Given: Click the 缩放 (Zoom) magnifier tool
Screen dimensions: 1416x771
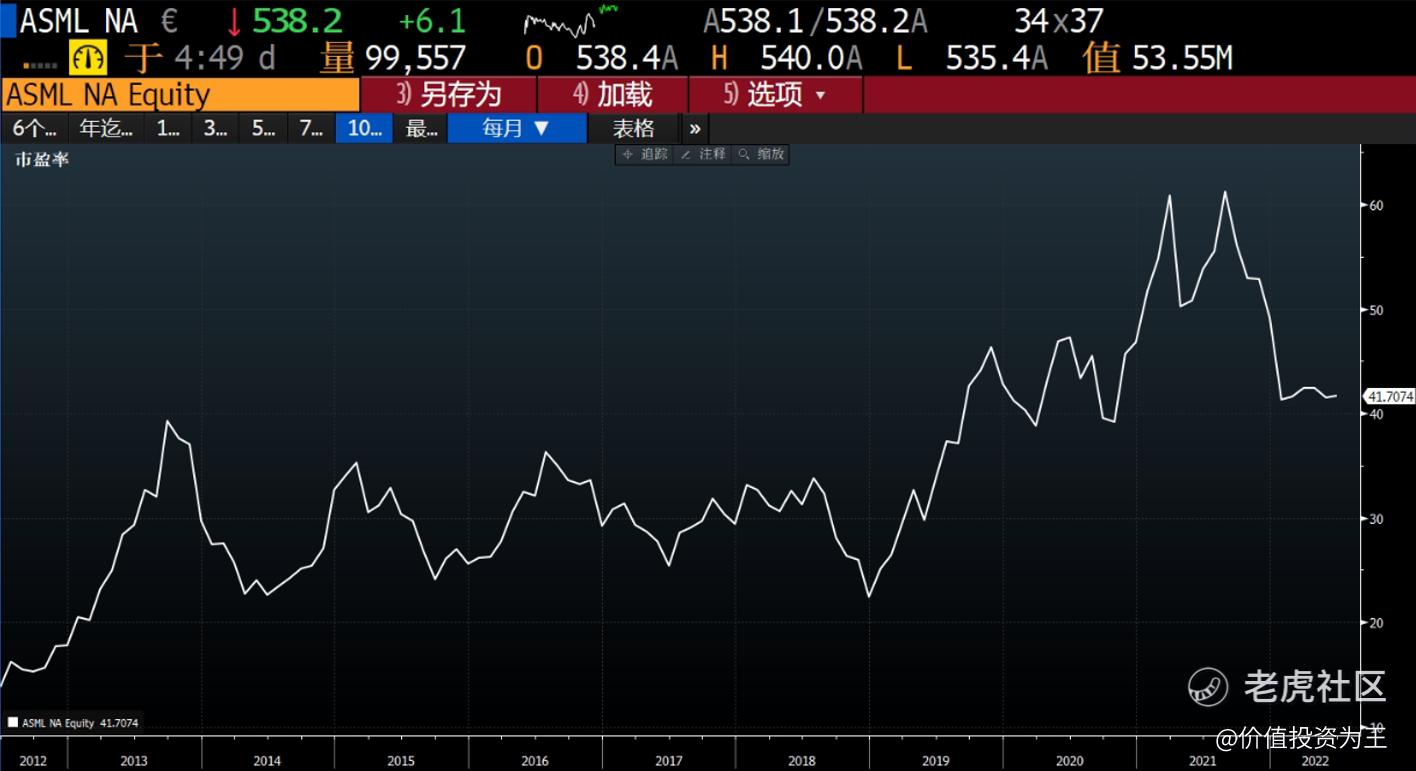Looking at the screenshot, I should coord(761,154).
